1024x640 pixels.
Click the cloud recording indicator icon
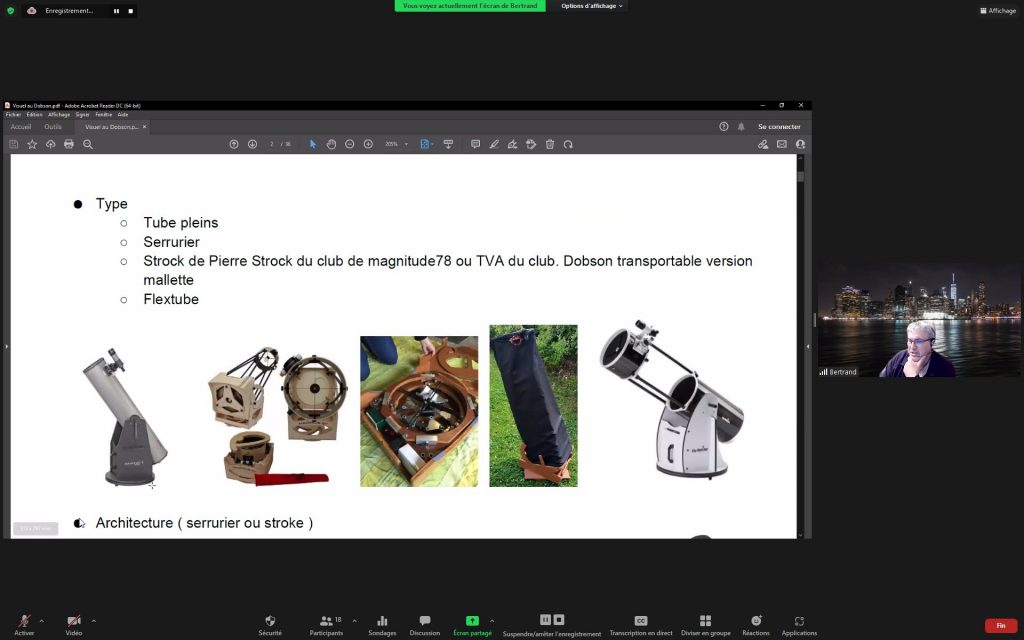tap(31, 11)
